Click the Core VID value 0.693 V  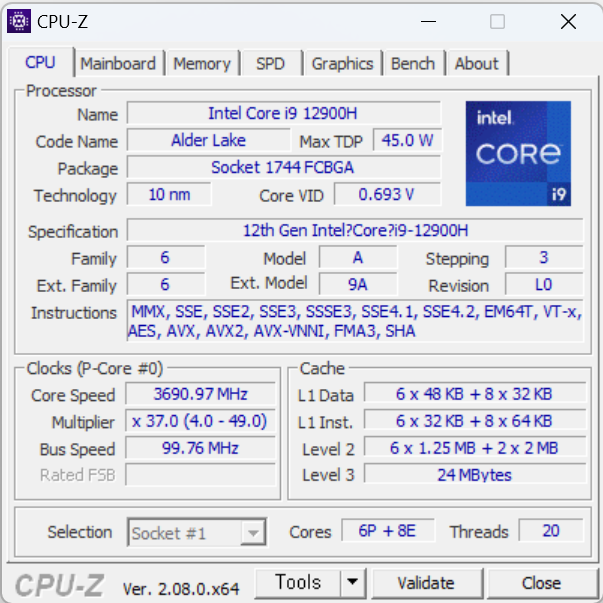click(x=387, y=195)
